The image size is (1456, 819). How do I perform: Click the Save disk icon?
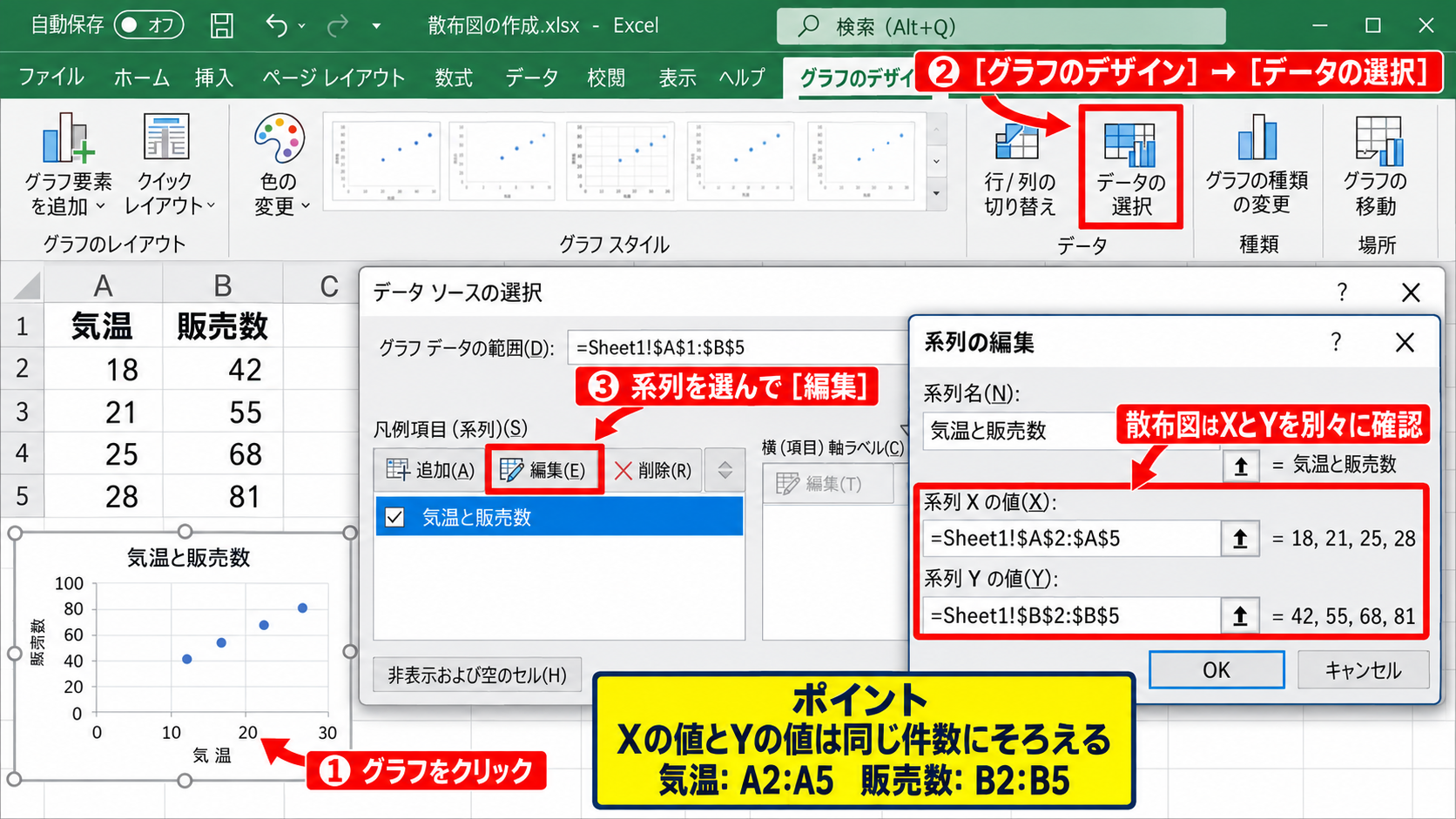[x=222, y=26]
